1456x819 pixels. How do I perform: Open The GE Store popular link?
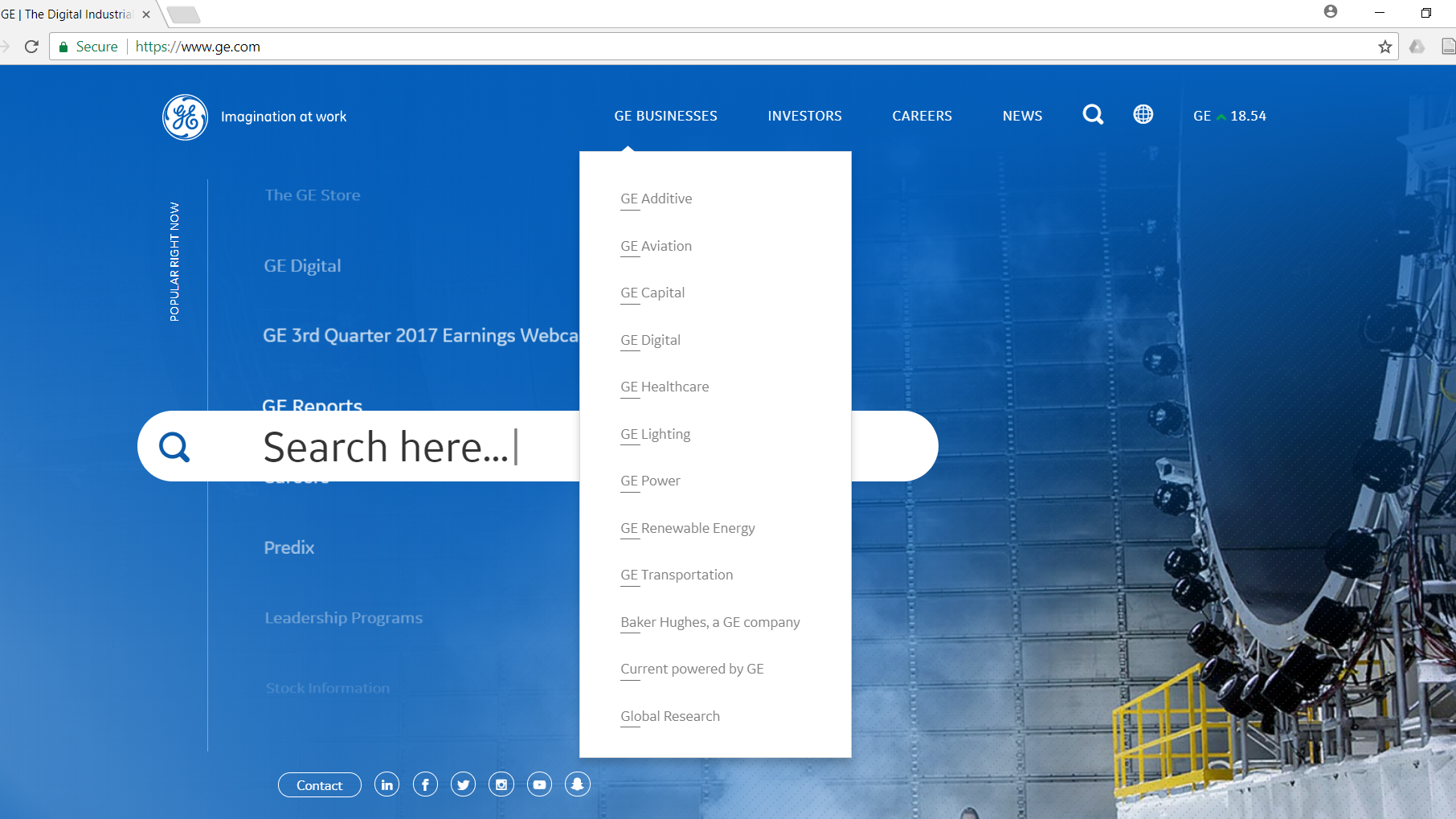(313, 195)
